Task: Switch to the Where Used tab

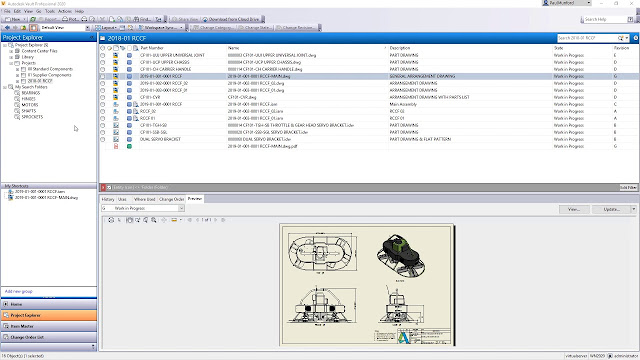Action: [144, 199]
